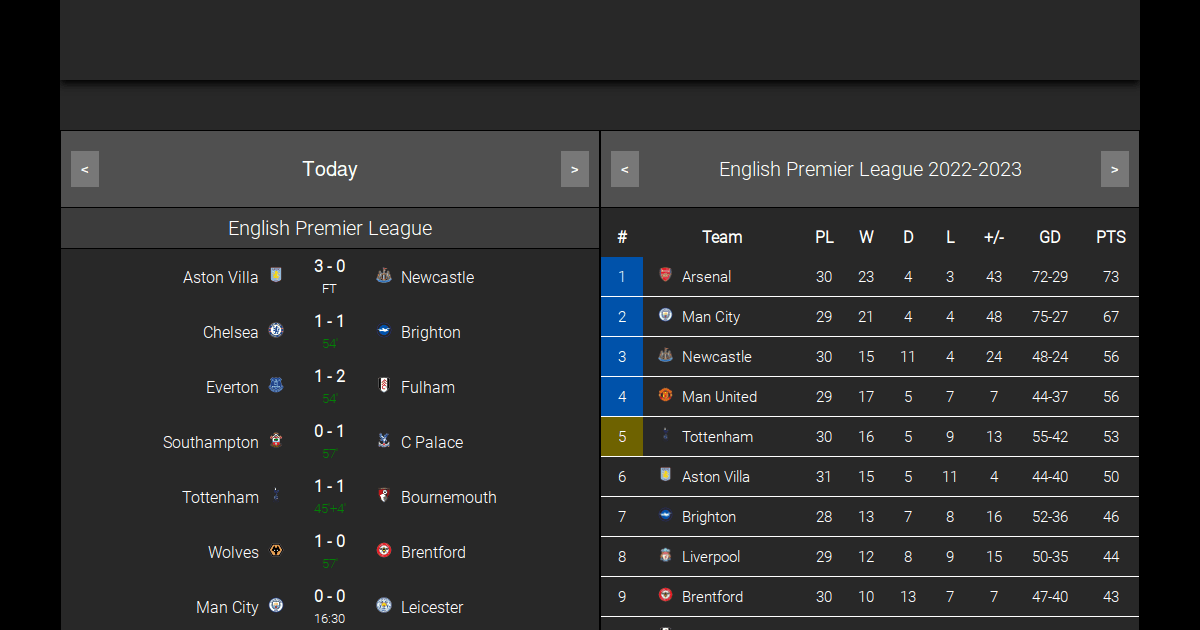Screen dimensions: 1200x630
Task: Click the Leicester badge in the Man City fixture
Action: point(384,606)
